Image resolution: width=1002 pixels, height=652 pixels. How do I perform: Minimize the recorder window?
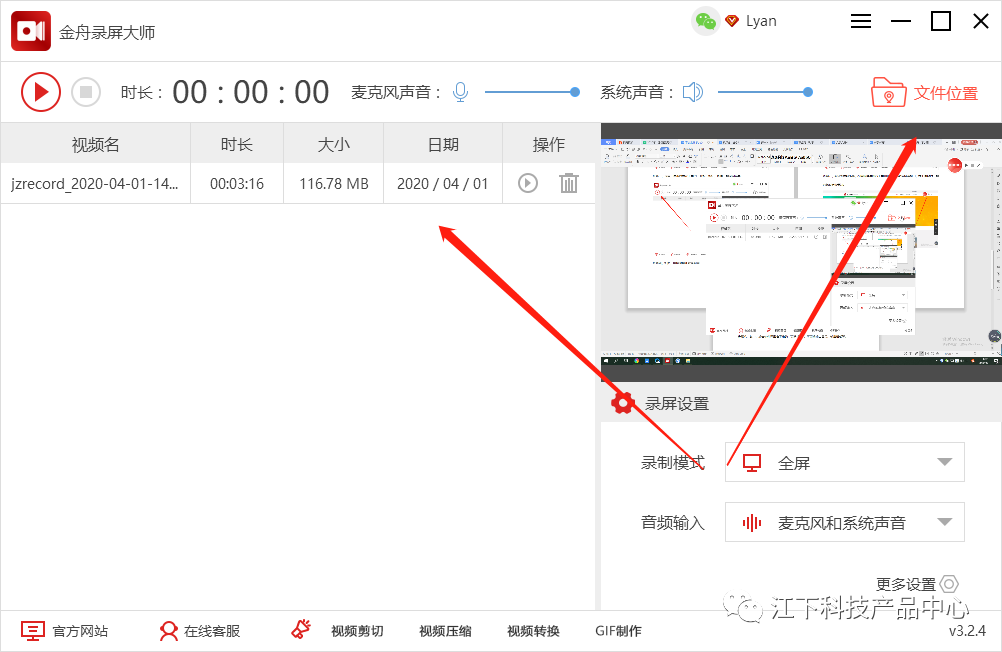[x=901, y=21]
